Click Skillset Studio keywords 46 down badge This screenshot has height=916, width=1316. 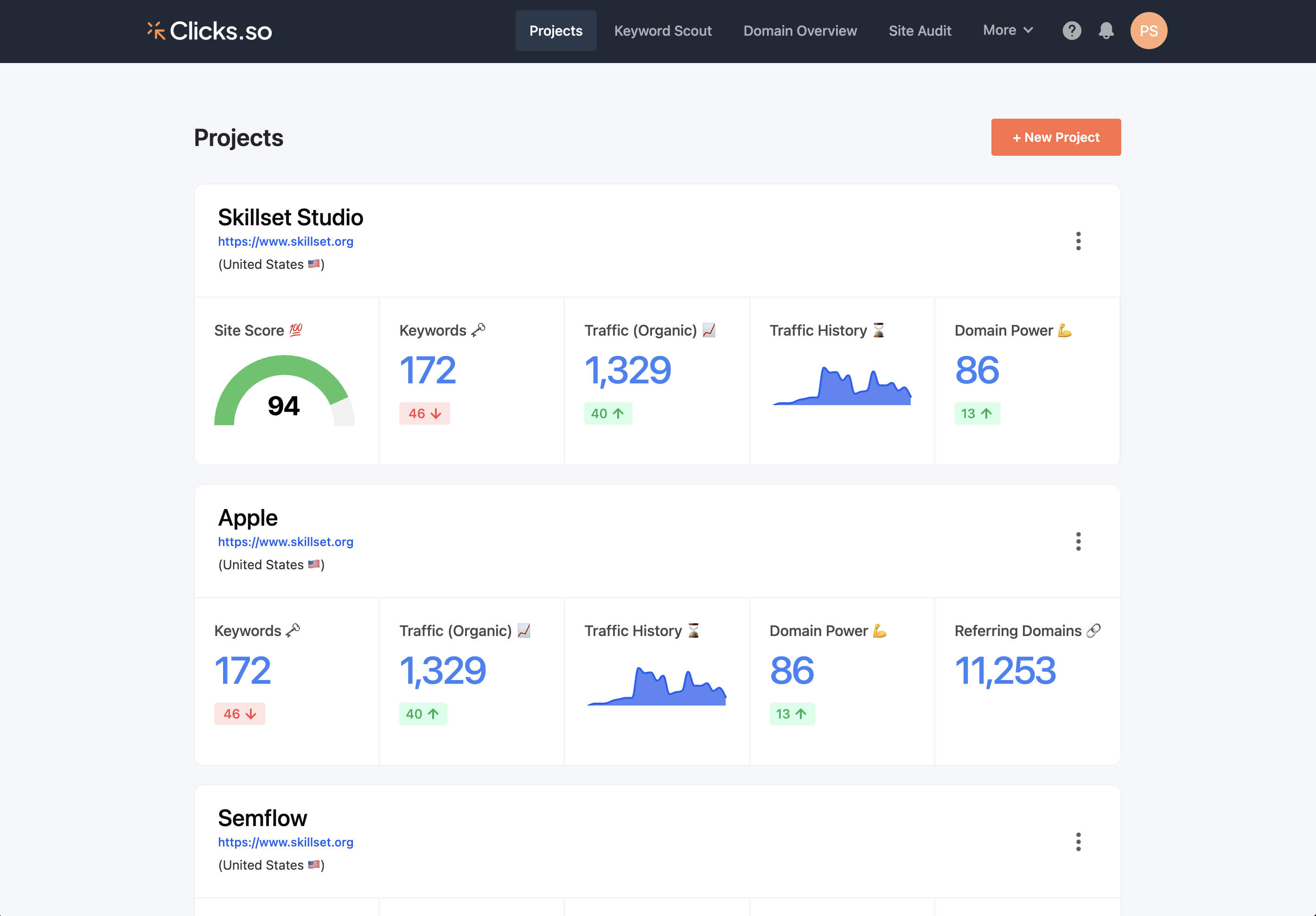pos(425,413)
